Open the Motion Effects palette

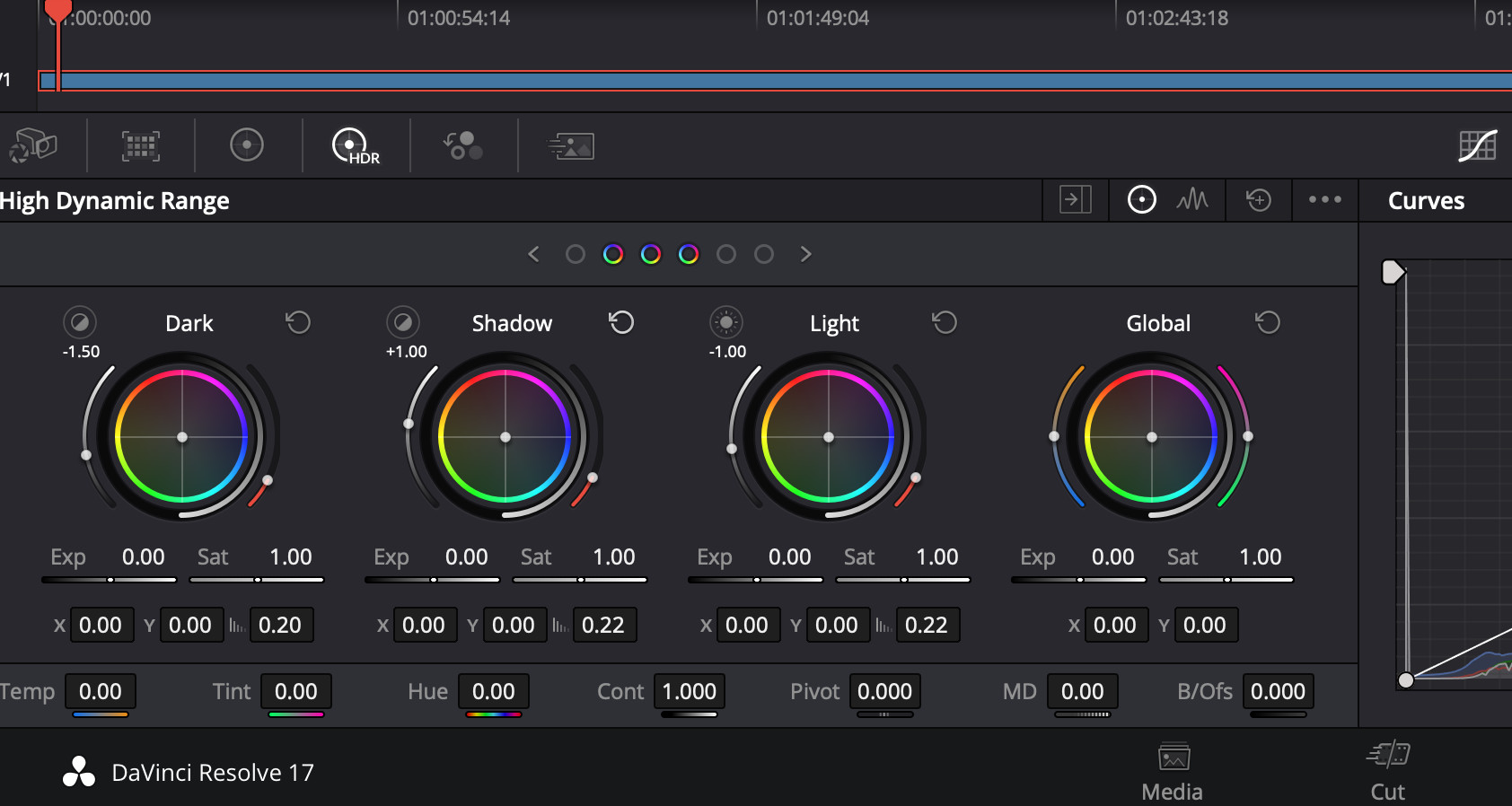click(x=571, y=145)
